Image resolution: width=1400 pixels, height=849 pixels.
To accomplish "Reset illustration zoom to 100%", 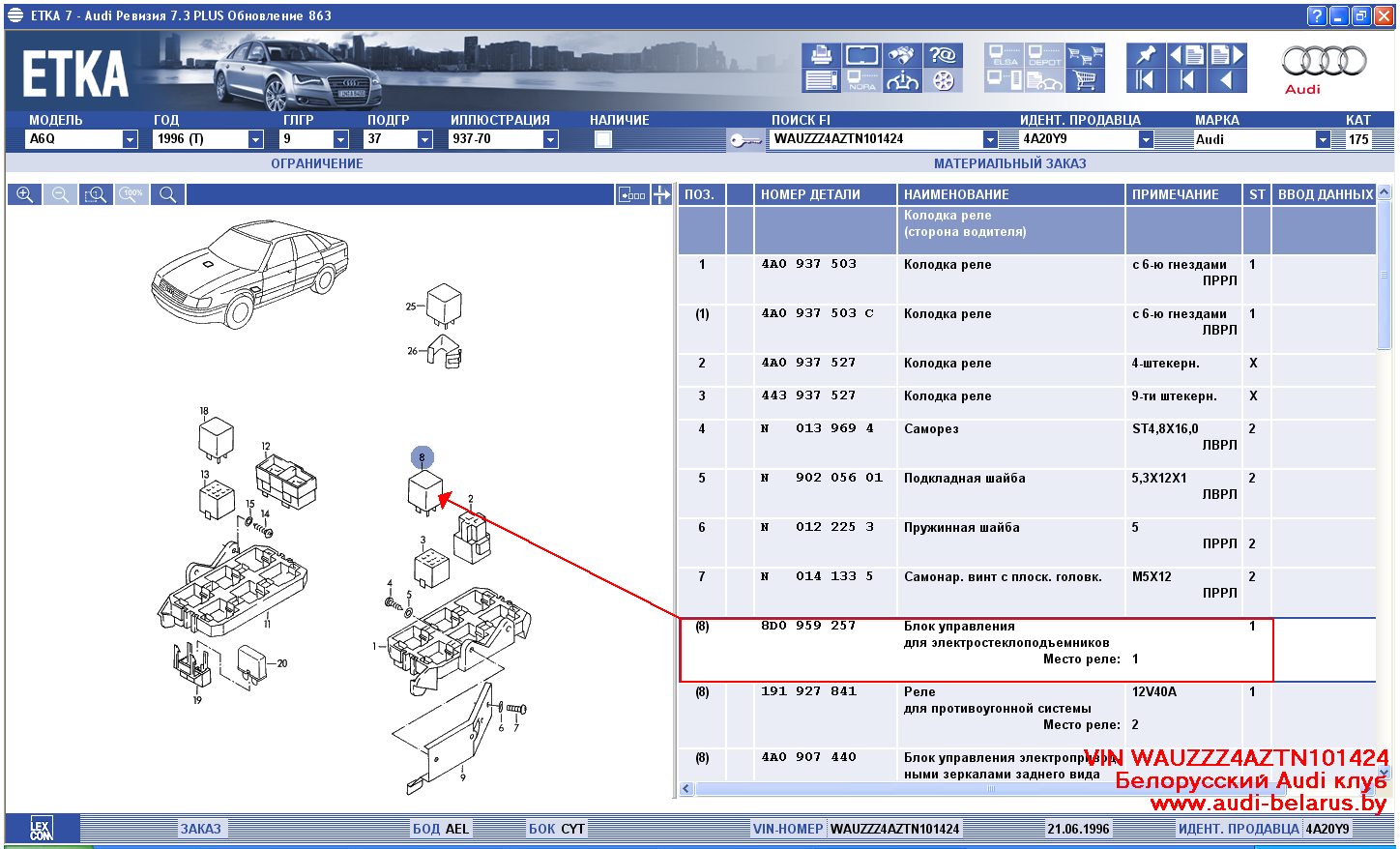I will pyautogui.click(x=131, y=194).
